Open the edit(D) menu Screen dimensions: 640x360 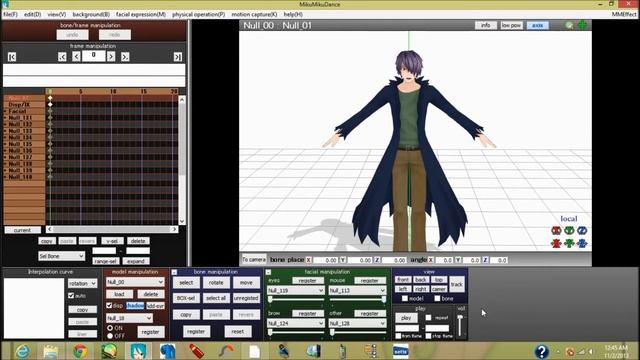tap(32, 14)
